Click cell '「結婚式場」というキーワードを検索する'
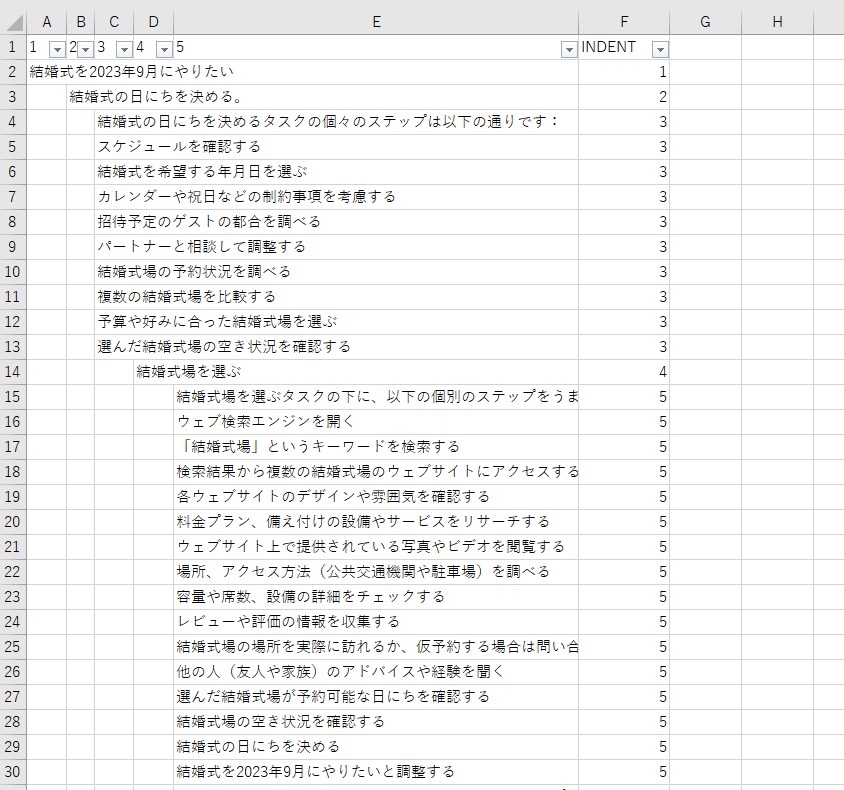 [318, 447]
